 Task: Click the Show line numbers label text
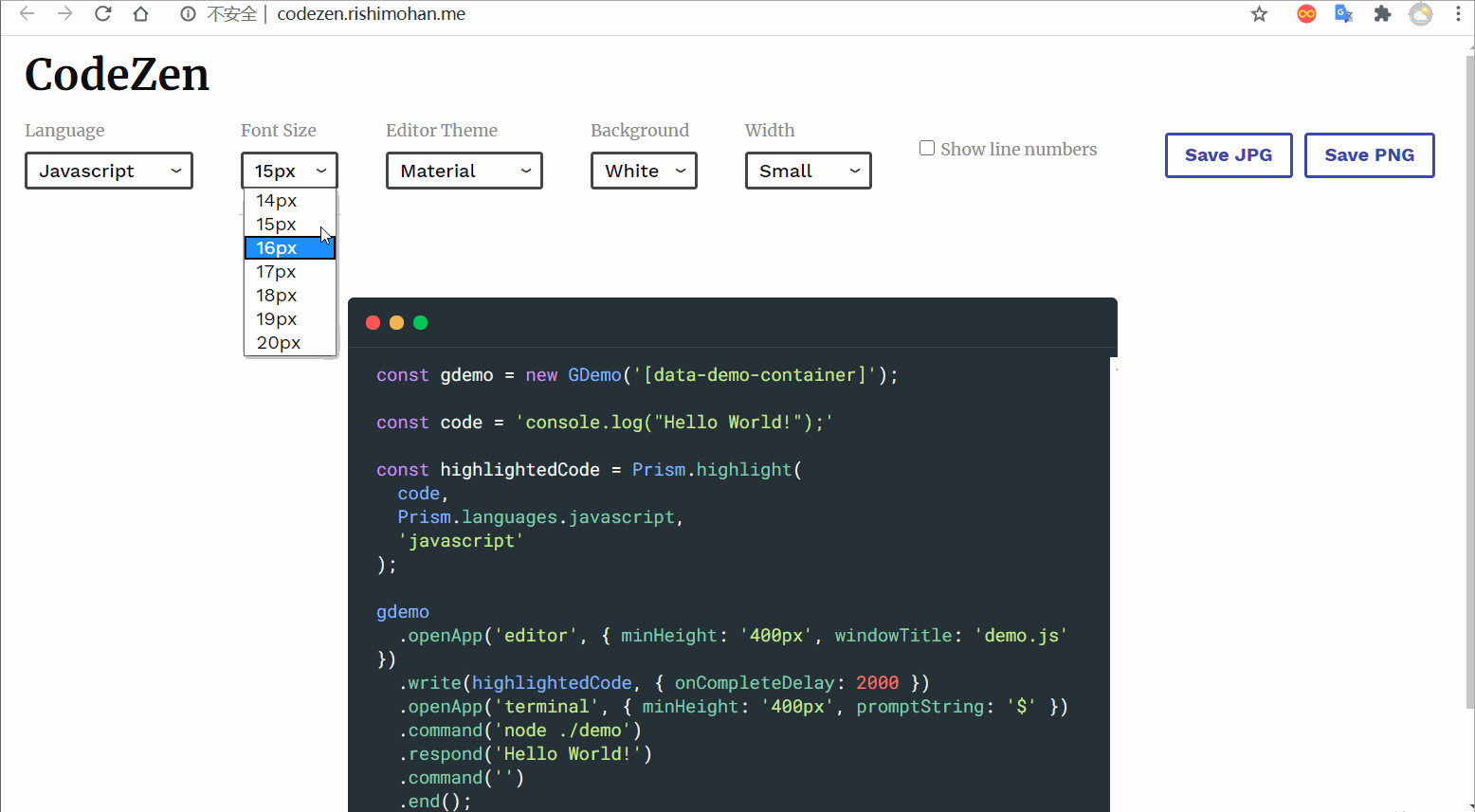click(x=1019, y=149)
